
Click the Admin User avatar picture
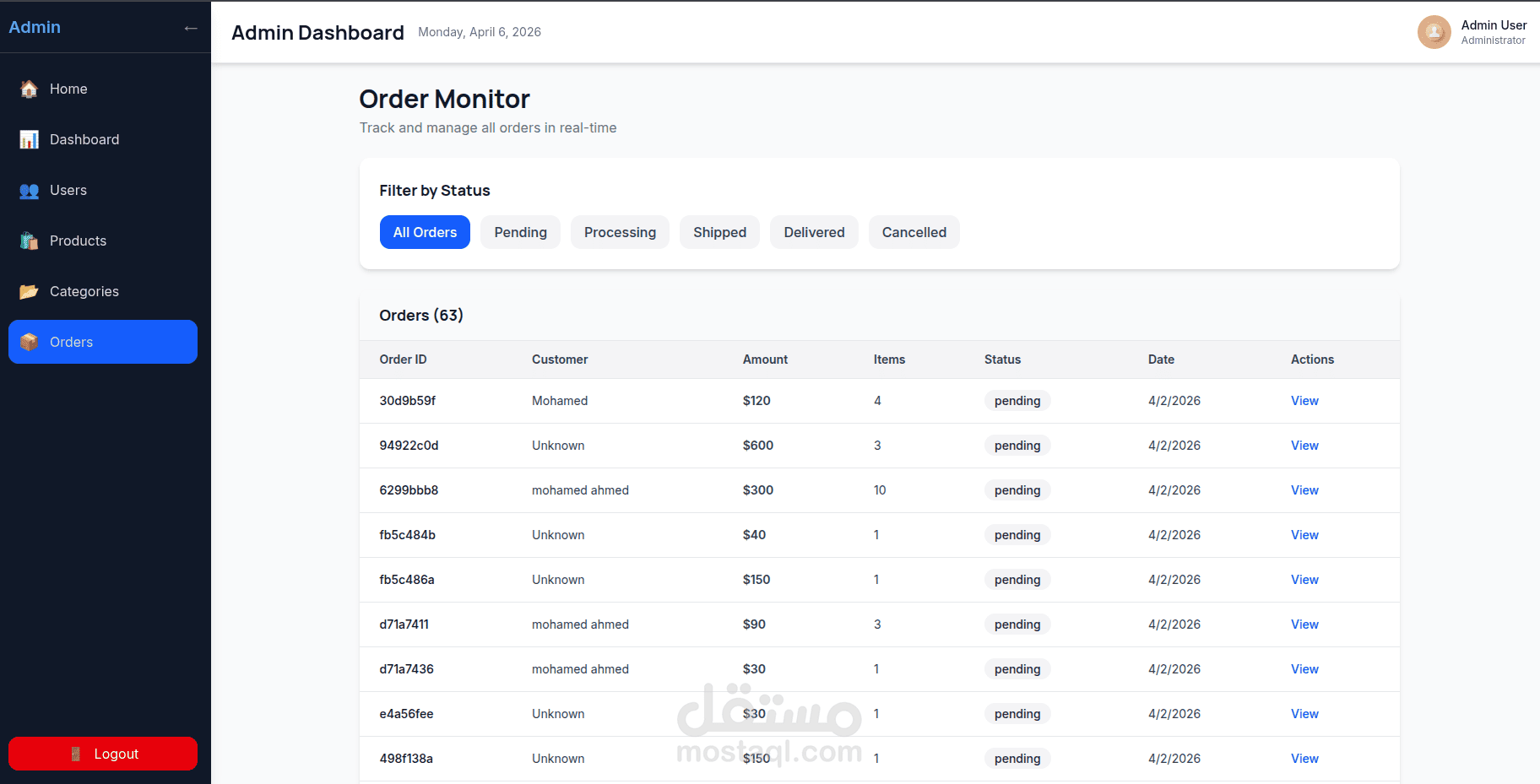[x=1434, y=32]
